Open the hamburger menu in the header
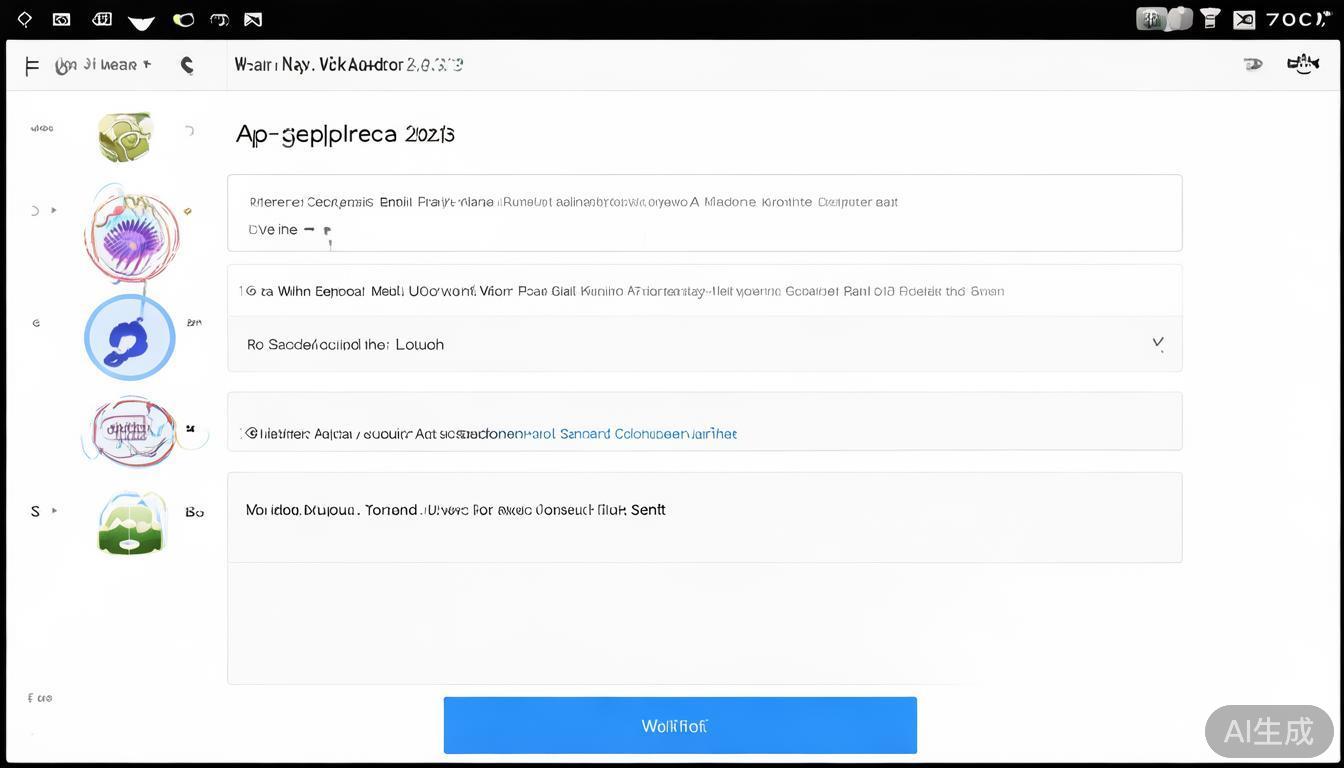This screenshot has width=1344, height=768. (31, 66)
